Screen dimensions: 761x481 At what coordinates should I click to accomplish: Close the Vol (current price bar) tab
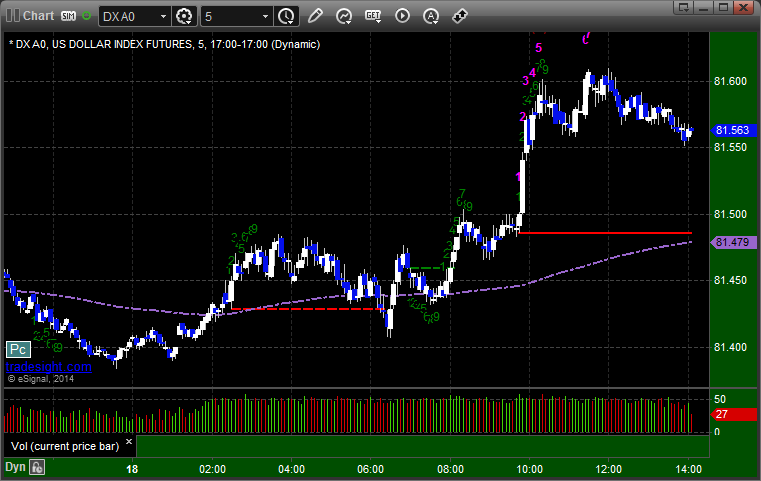(x=129, y=442)
